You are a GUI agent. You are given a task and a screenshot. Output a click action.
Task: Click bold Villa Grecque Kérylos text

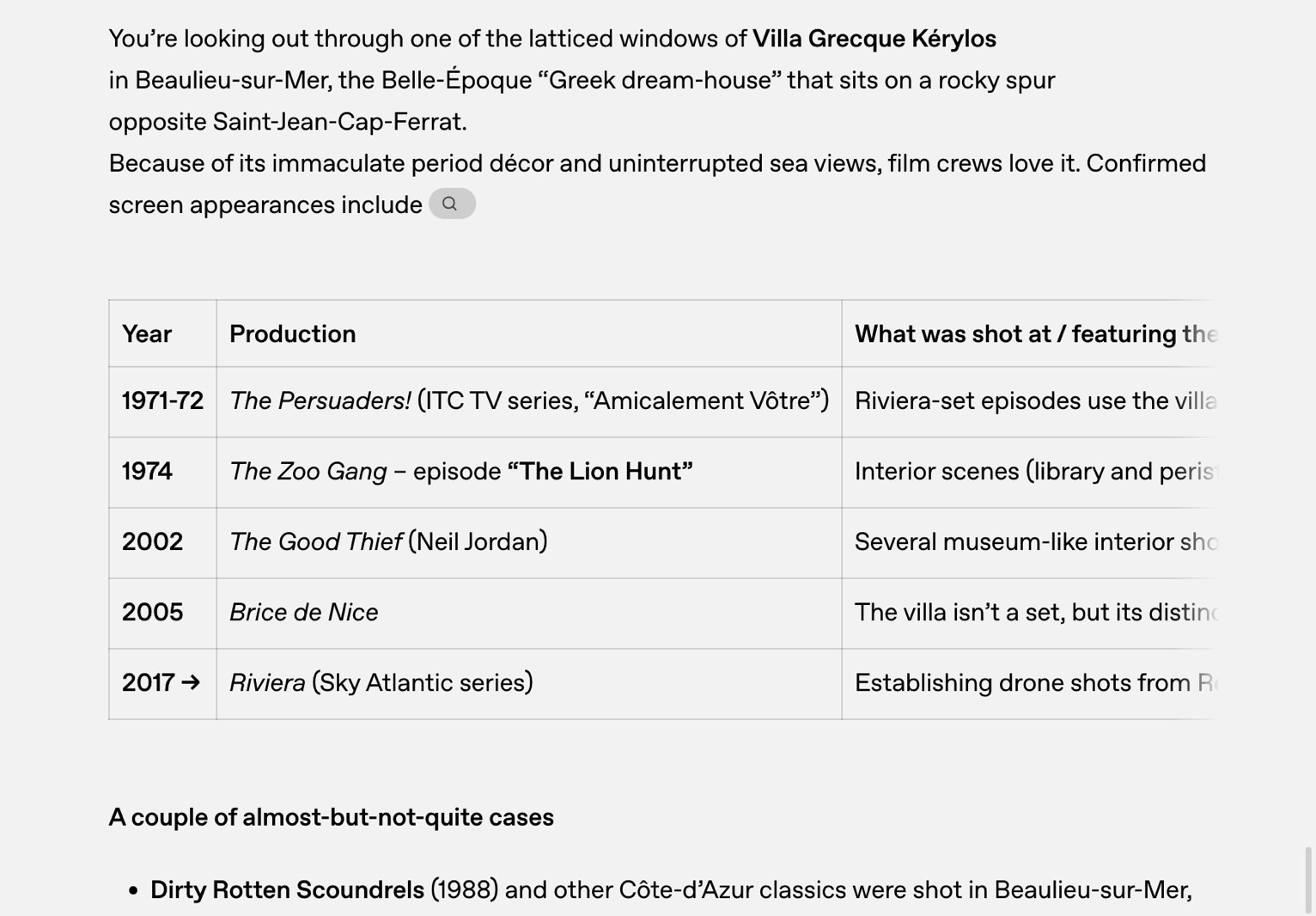874,39
